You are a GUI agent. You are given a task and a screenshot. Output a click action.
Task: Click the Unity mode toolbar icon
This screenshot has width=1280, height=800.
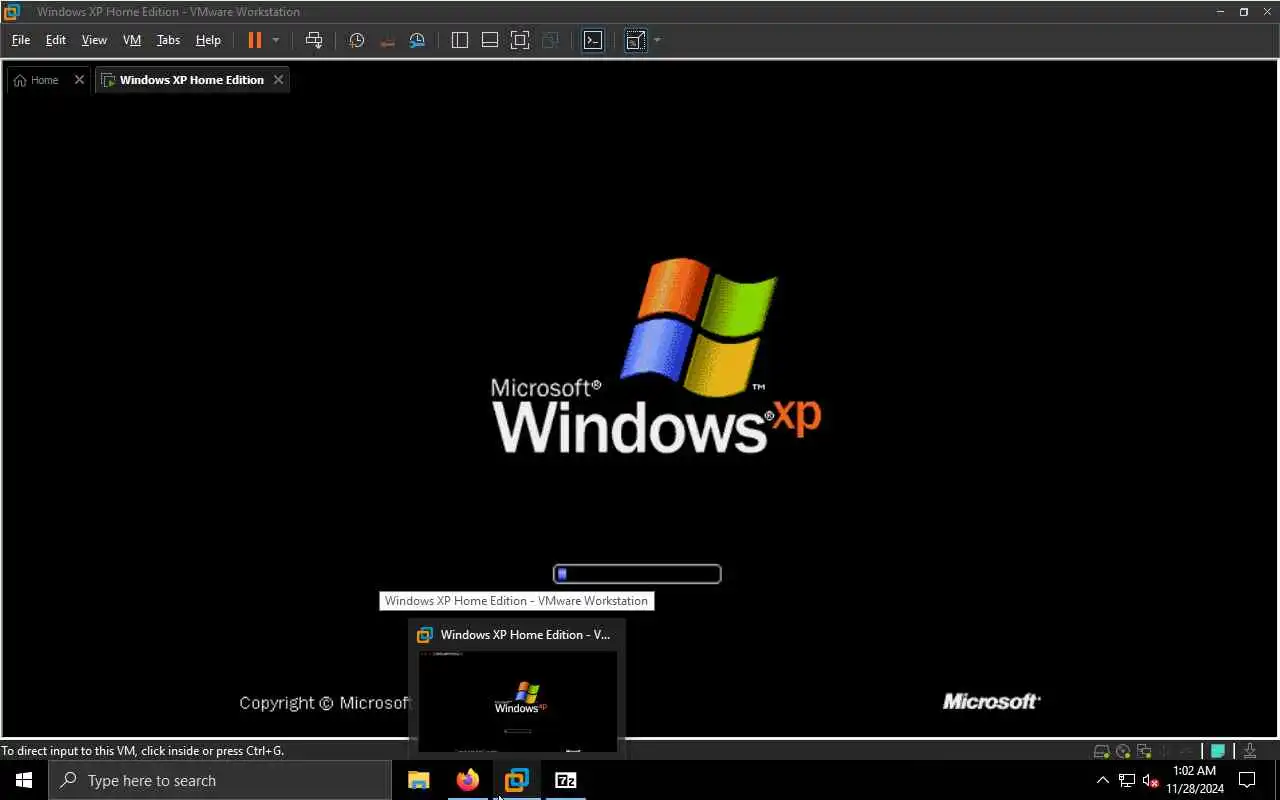550,40
